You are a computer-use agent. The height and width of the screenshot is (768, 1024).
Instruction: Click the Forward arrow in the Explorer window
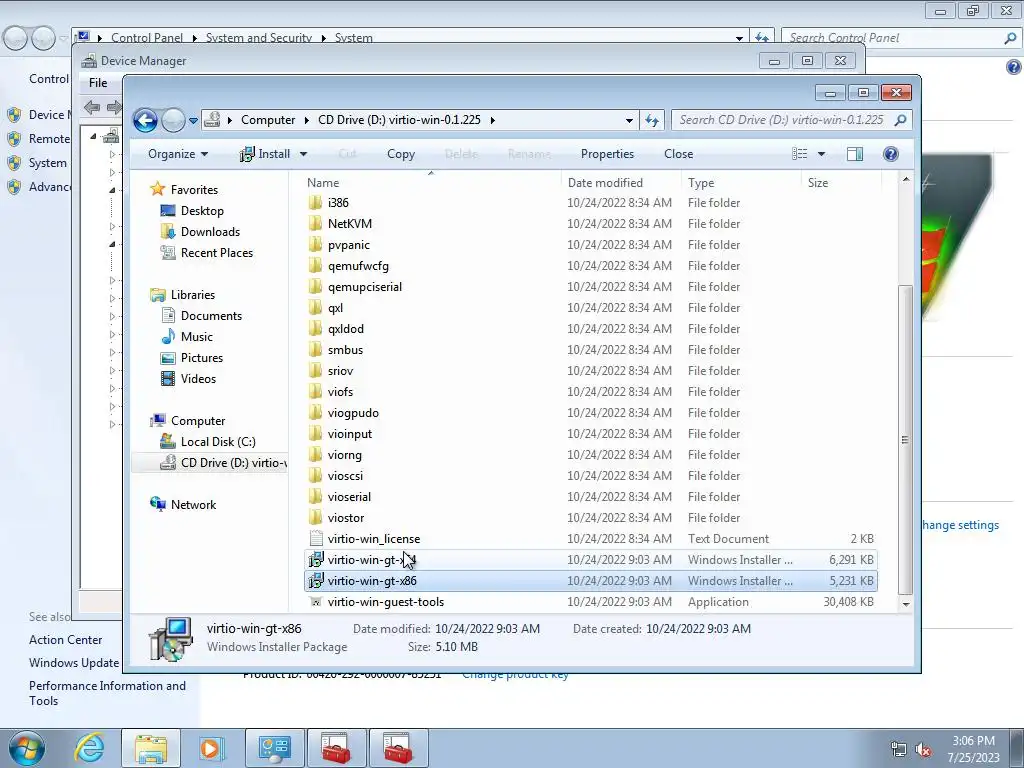pyautogui.click(x=173, y=120)
